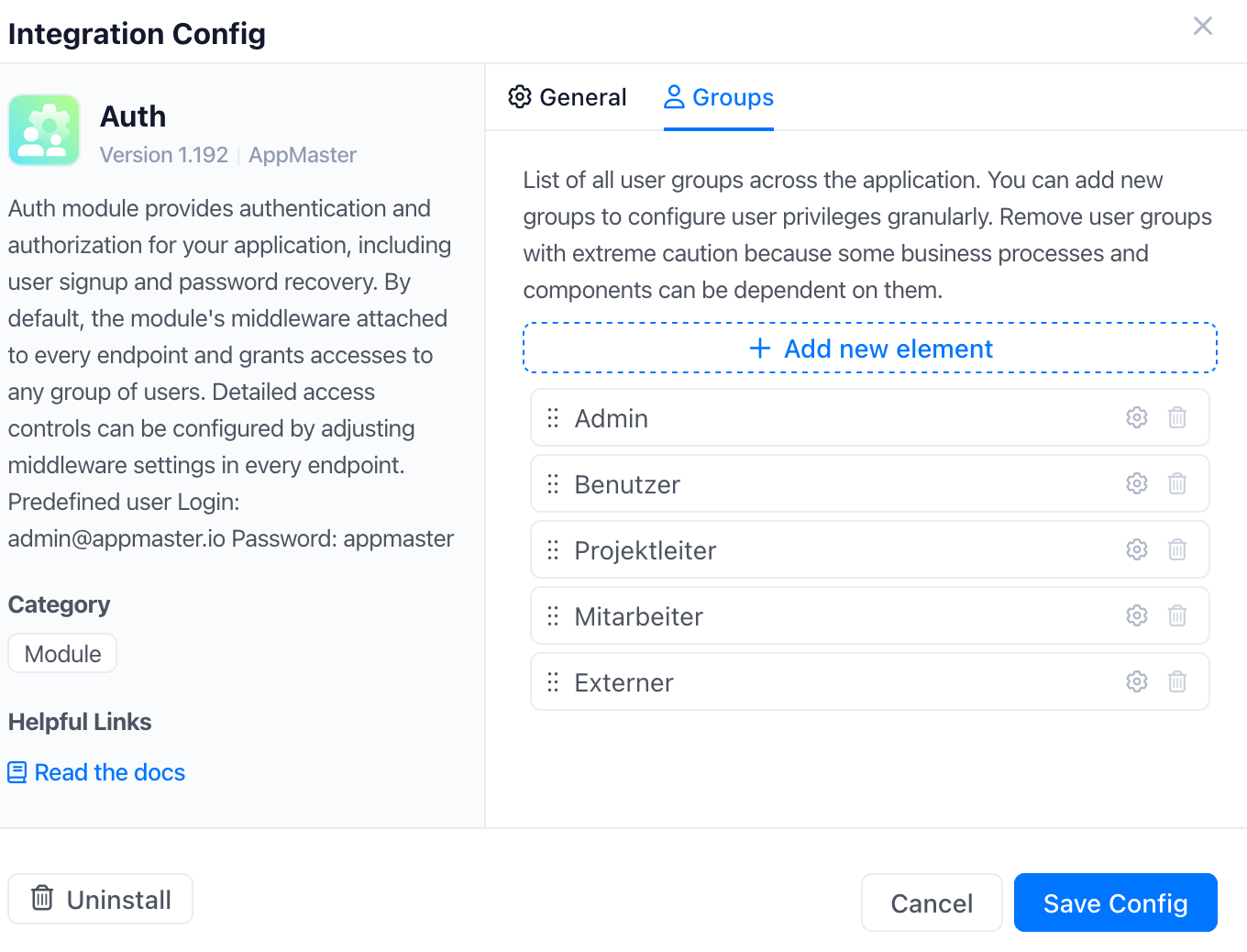The image size is (1247, 952).
Task: Open settings gear for Projektleiter group
Action: [1137, 549]
